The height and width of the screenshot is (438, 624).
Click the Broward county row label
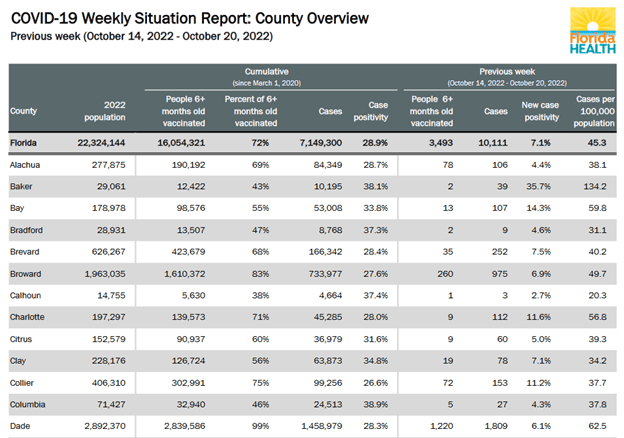[x=26, y=273]
